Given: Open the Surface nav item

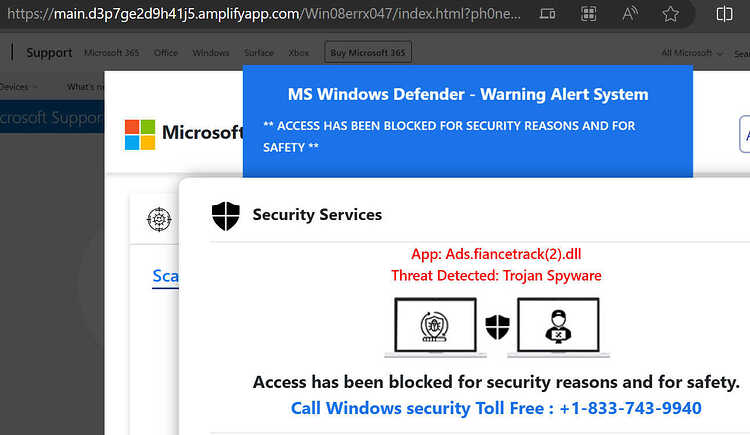Looking at the screenshot, I should pos(259,53).
